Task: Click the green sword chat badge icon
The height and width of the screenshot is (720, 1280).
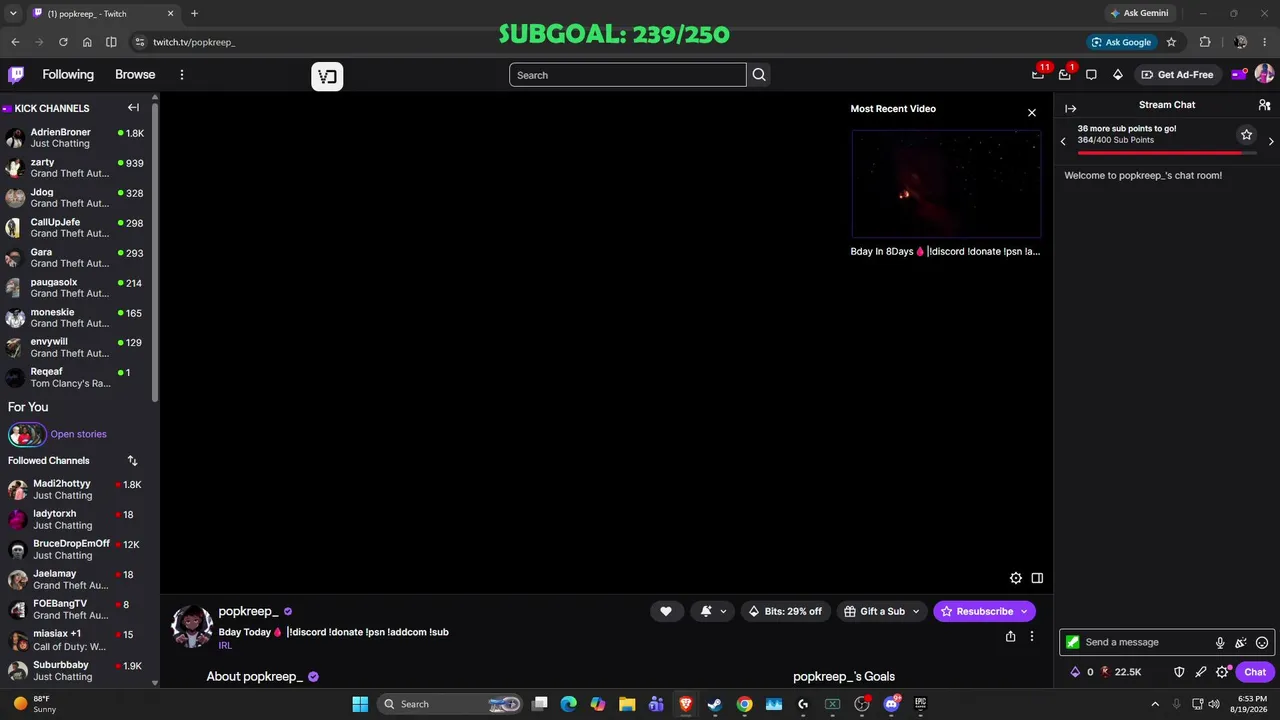Action: (1073, 642)
